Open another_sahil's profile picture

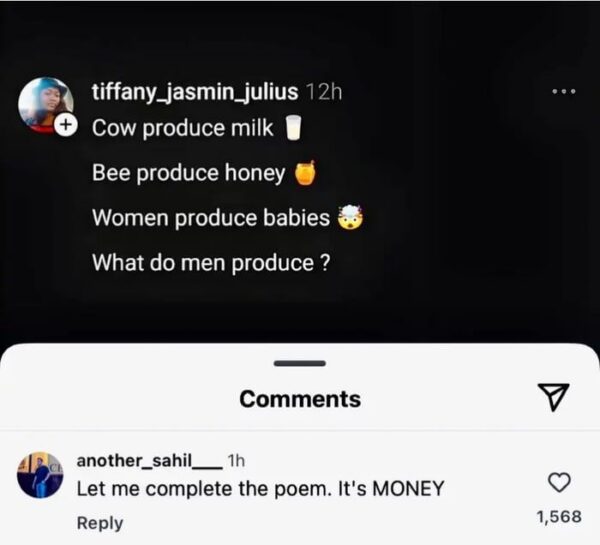(x=40, y=475)
